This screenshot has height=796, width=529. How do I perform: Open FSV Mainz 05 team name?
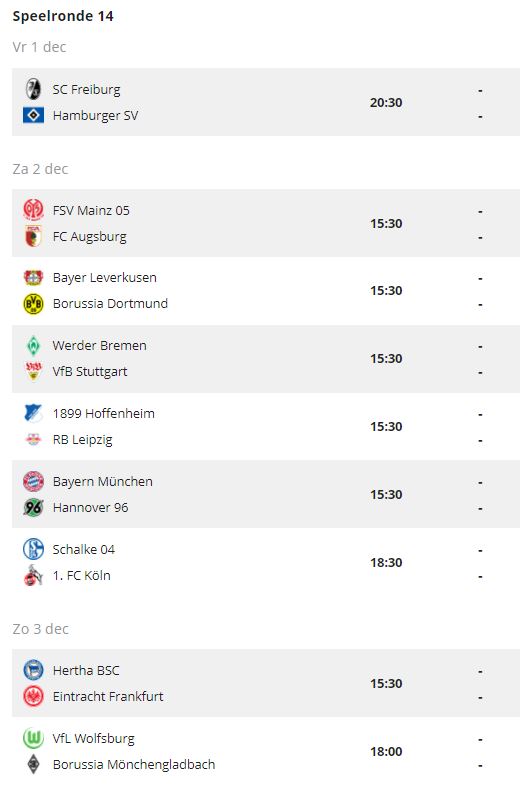tap(91, 210)
